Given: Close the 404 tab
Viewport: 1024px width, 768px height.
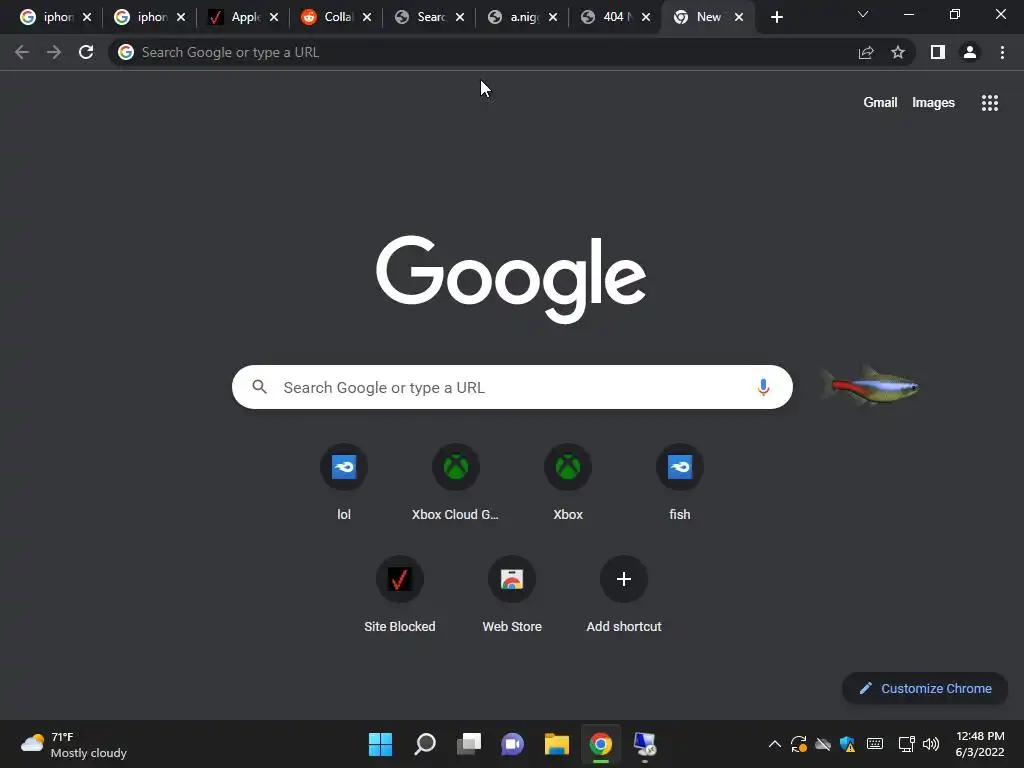Looking at the screenshot, I should pos(646,17).
